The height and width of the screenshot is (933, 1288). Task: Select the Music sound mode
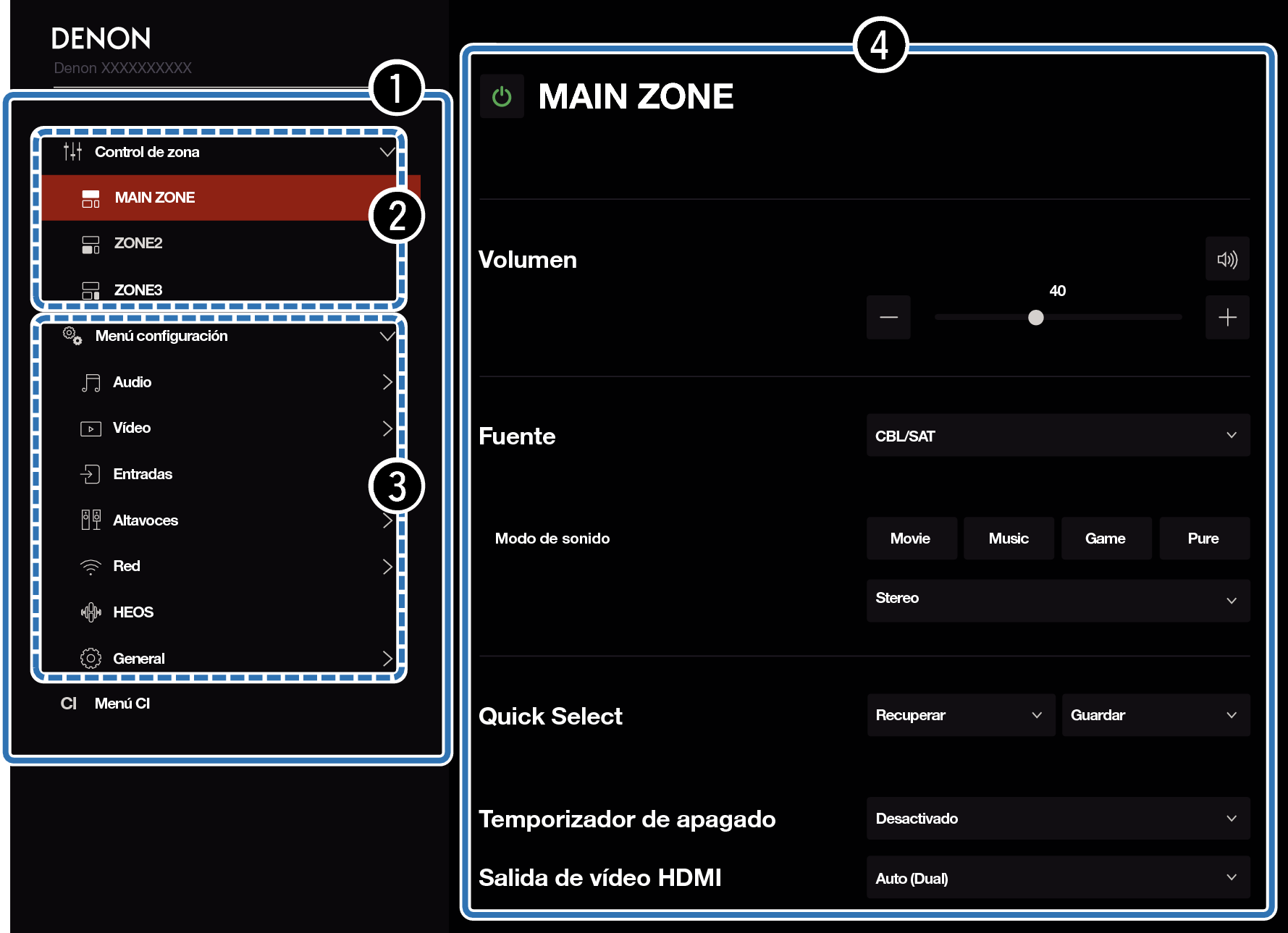(x=1009, y=539)
